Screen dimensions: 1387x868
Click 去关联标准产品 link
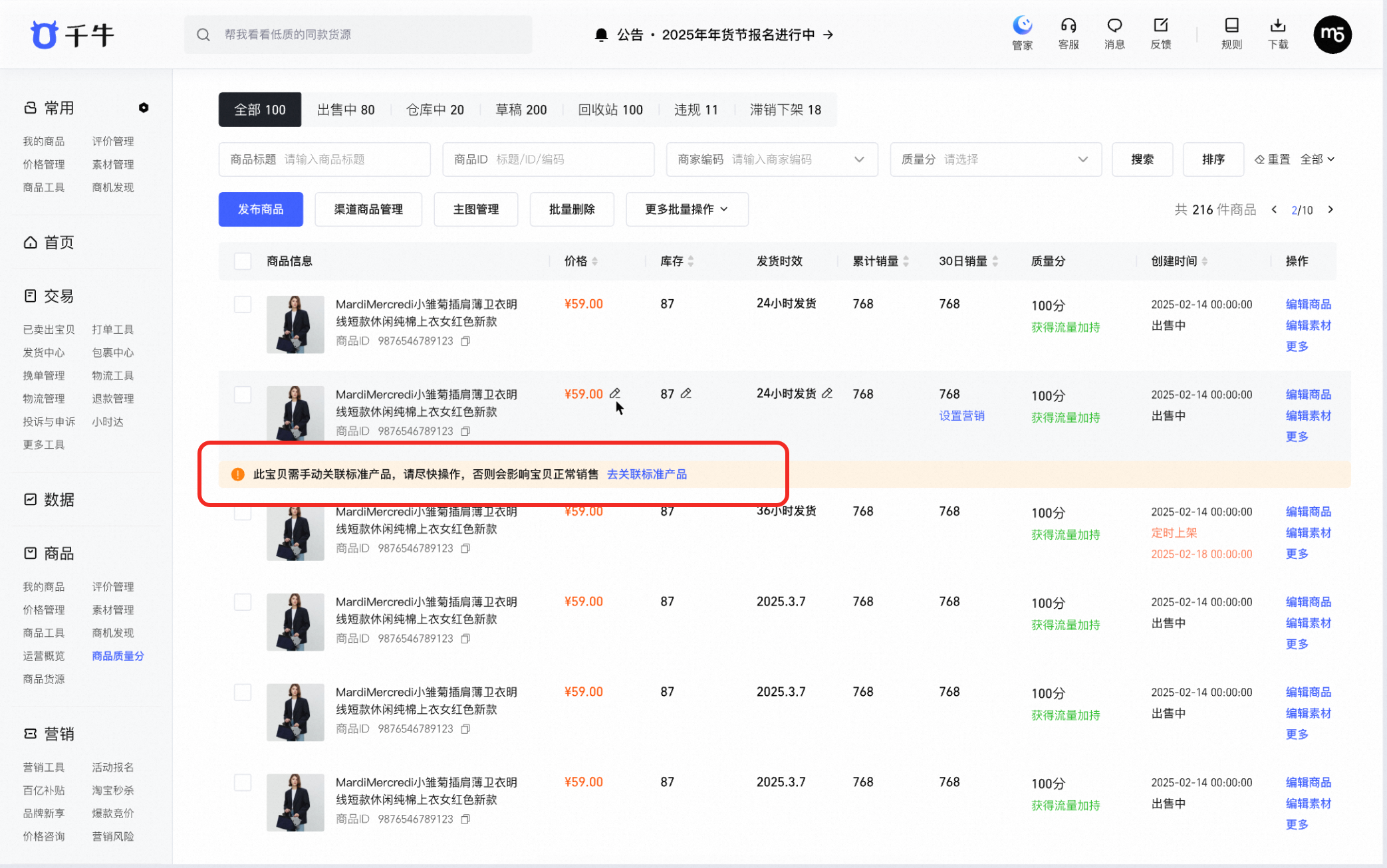647,474
